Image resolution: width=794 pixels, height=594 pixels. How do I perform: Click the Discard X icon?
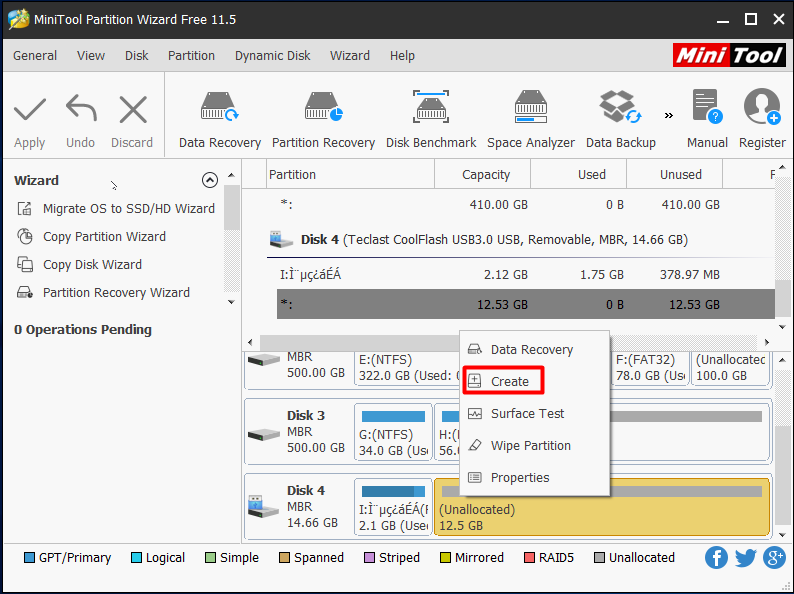[133, 110]
